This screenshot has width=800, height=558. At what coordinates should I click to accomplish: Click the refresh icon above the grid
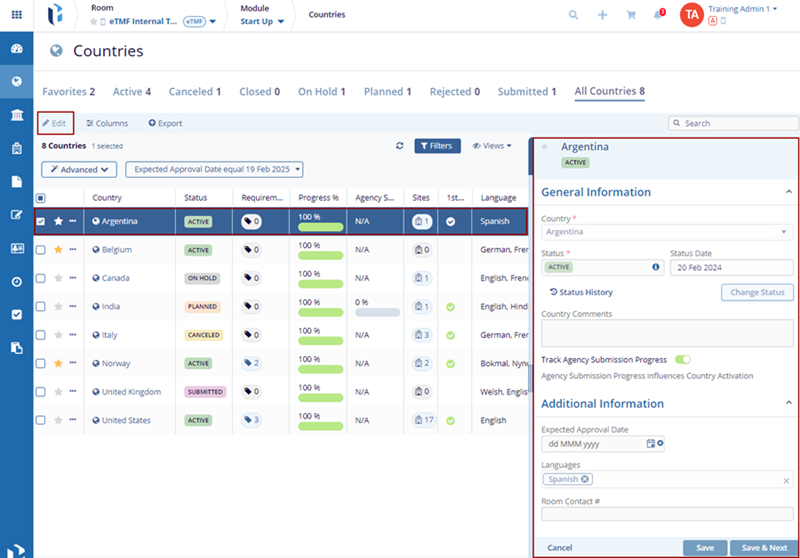[400, 146]
